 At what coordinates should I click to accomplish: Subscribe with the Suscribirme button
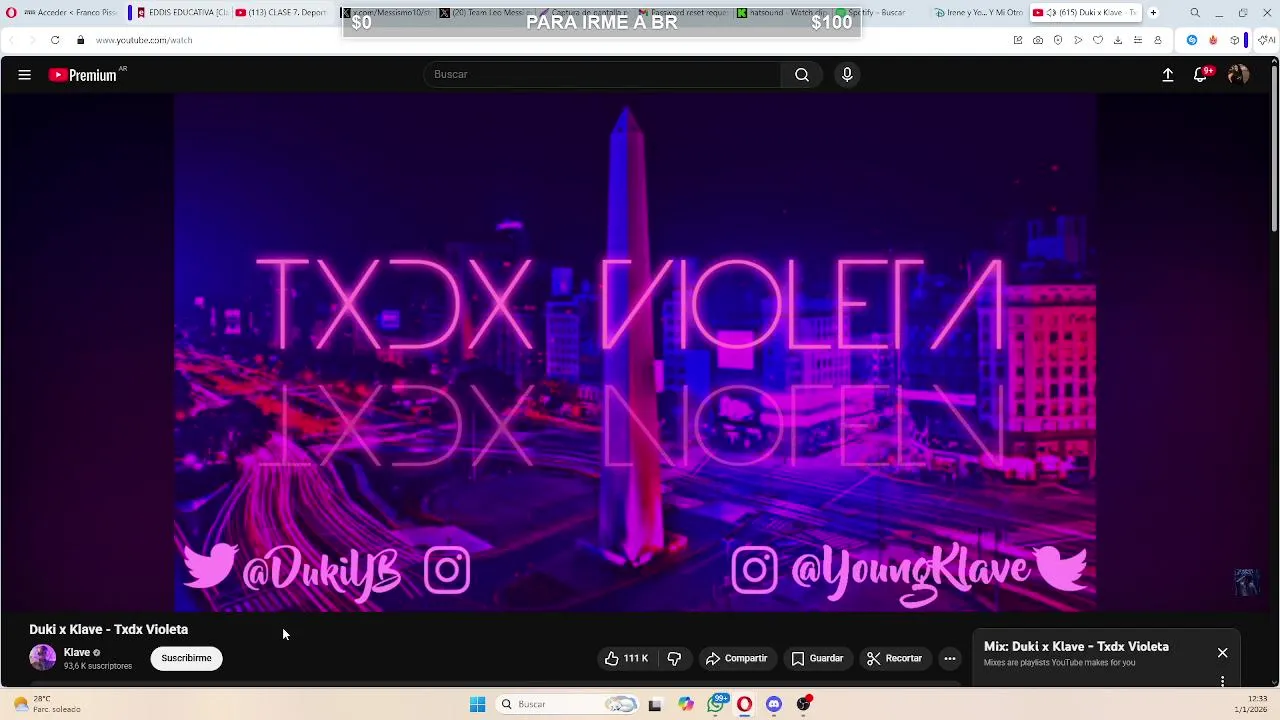point(186,658)
